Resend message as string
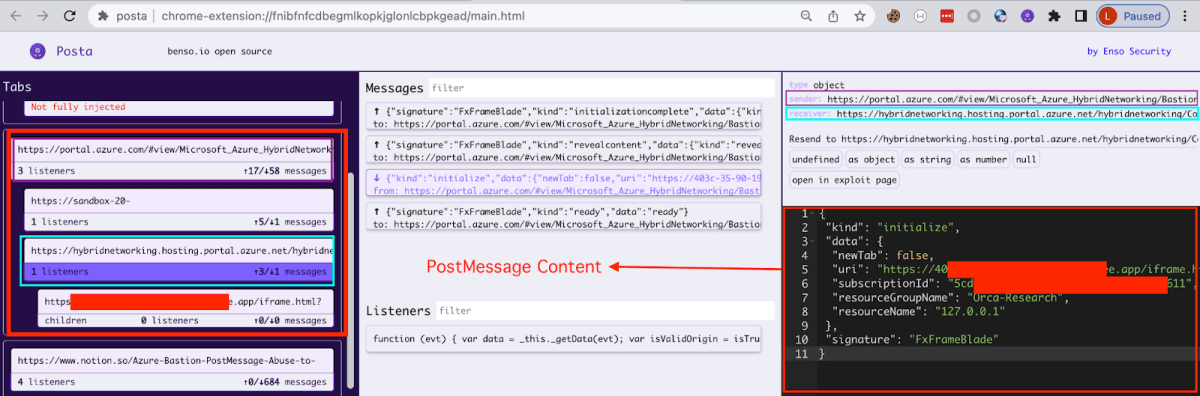1200x396 pixels. [x=927, y=160]
